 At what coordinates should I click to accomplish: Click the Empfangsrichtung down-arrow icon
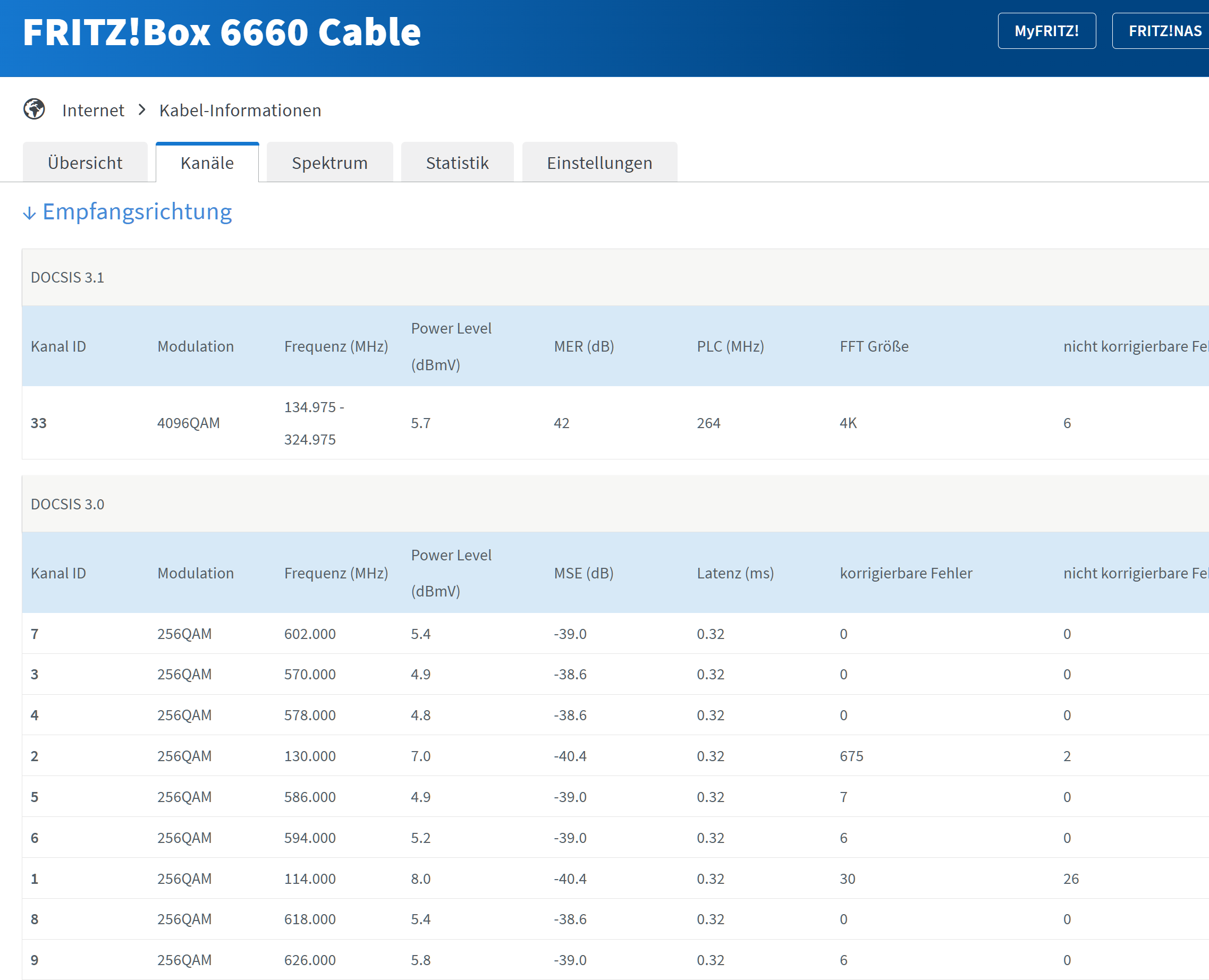29,214
